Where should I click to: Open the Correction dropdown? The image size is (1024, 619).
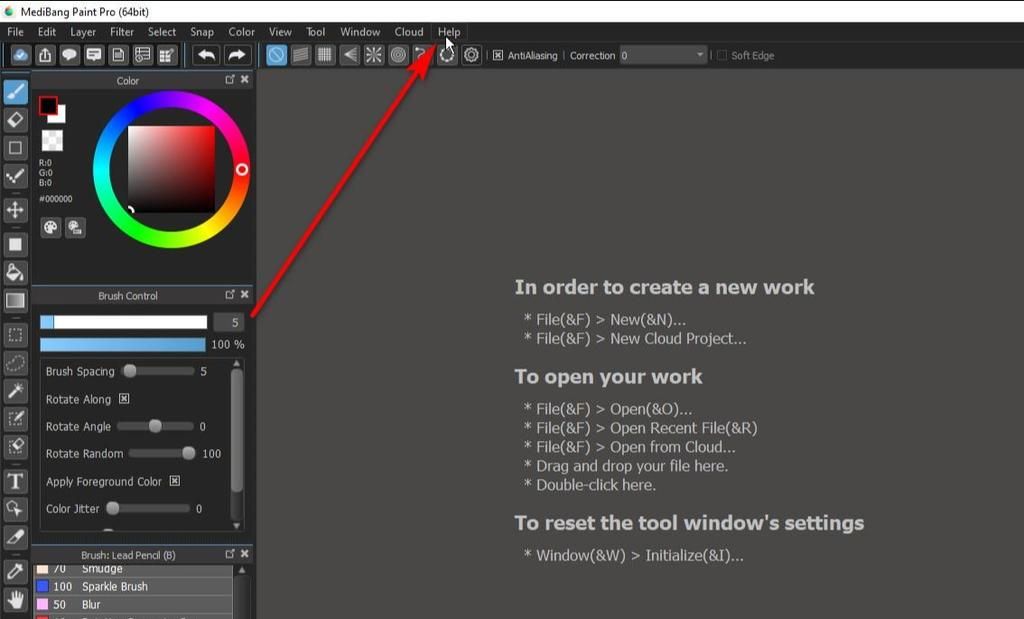pyautogui.click(x=663, y=56)
